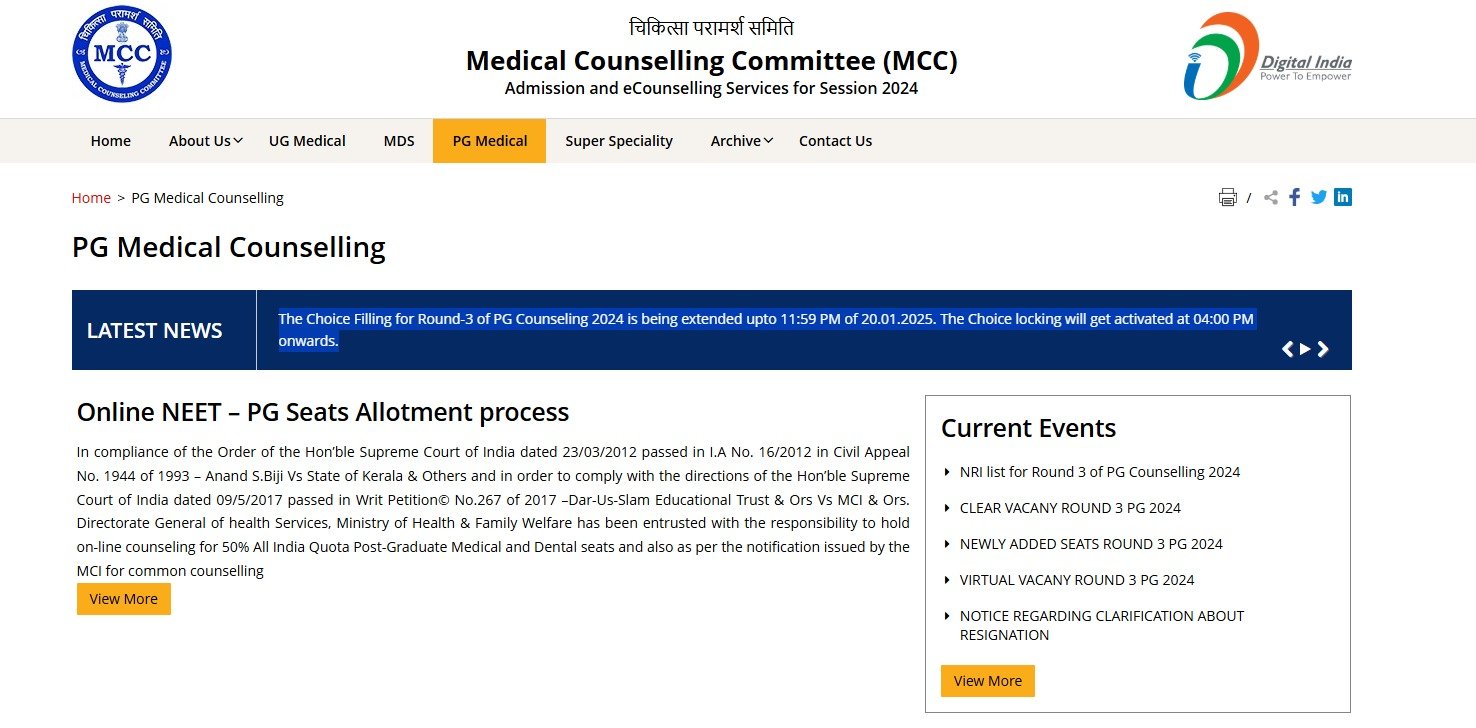
Task: Go to Super Speciality section
Action: pos(618,141)
